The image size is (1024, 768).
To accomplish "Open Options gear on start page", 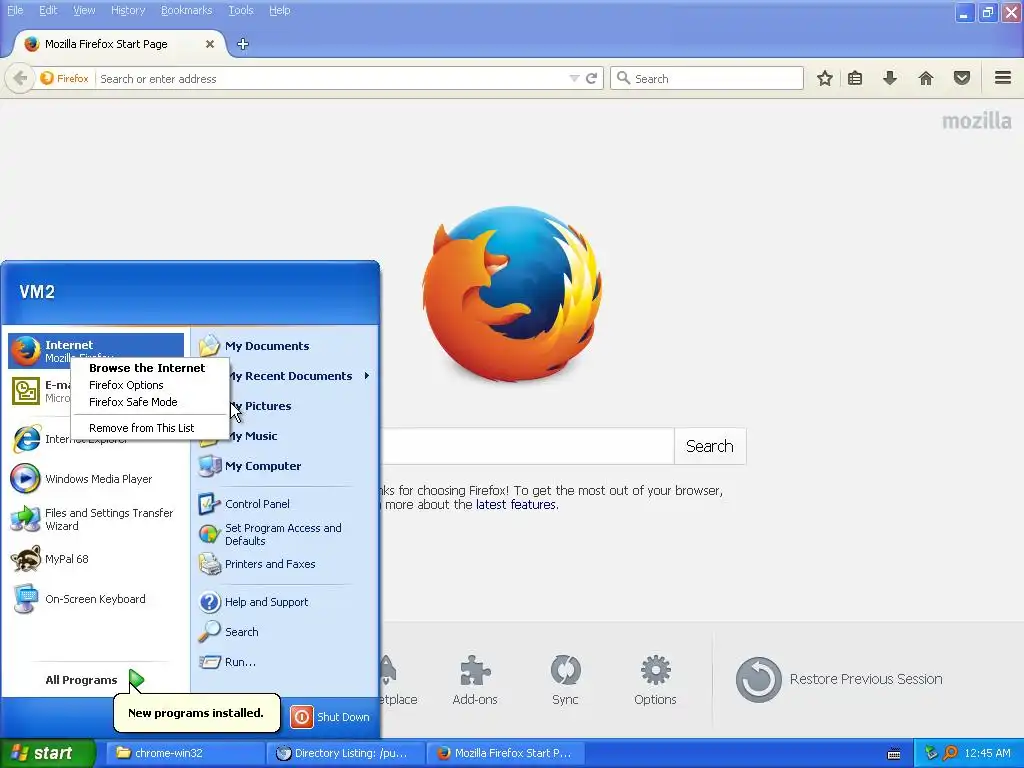I will pos(655,680).
